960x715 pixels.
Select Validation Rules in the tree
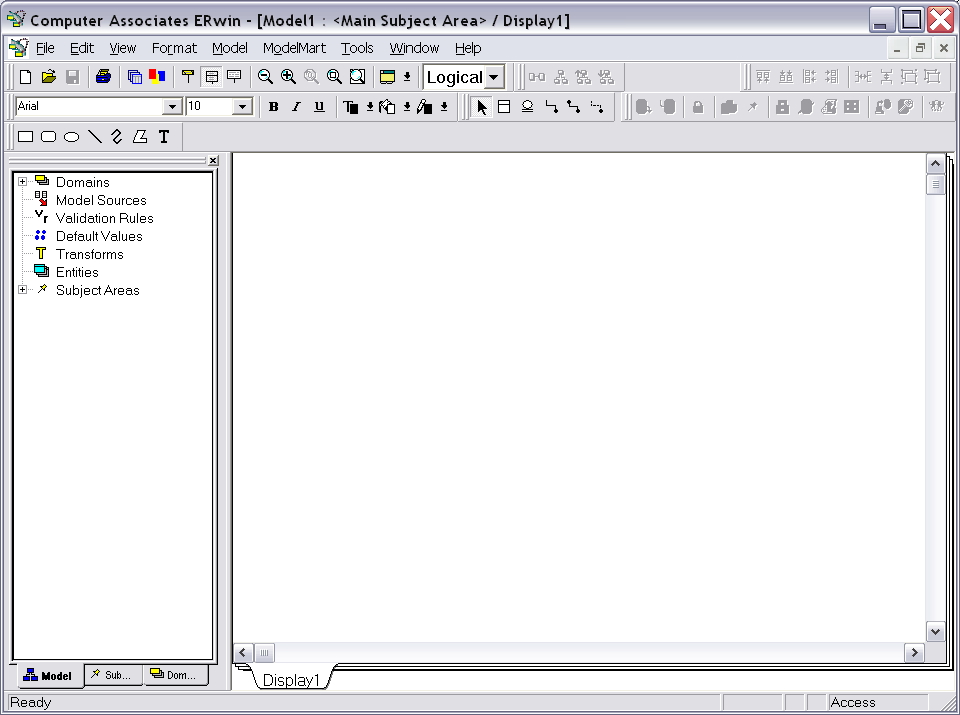click(x=104, y=218)
